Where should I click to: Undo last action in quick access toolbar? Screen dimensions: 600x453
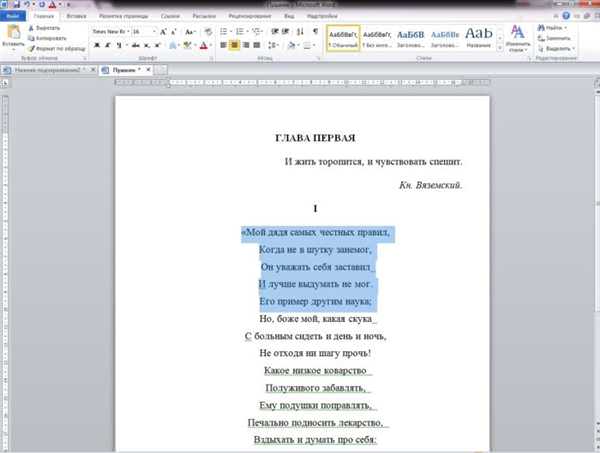click(x=27, y=5)
